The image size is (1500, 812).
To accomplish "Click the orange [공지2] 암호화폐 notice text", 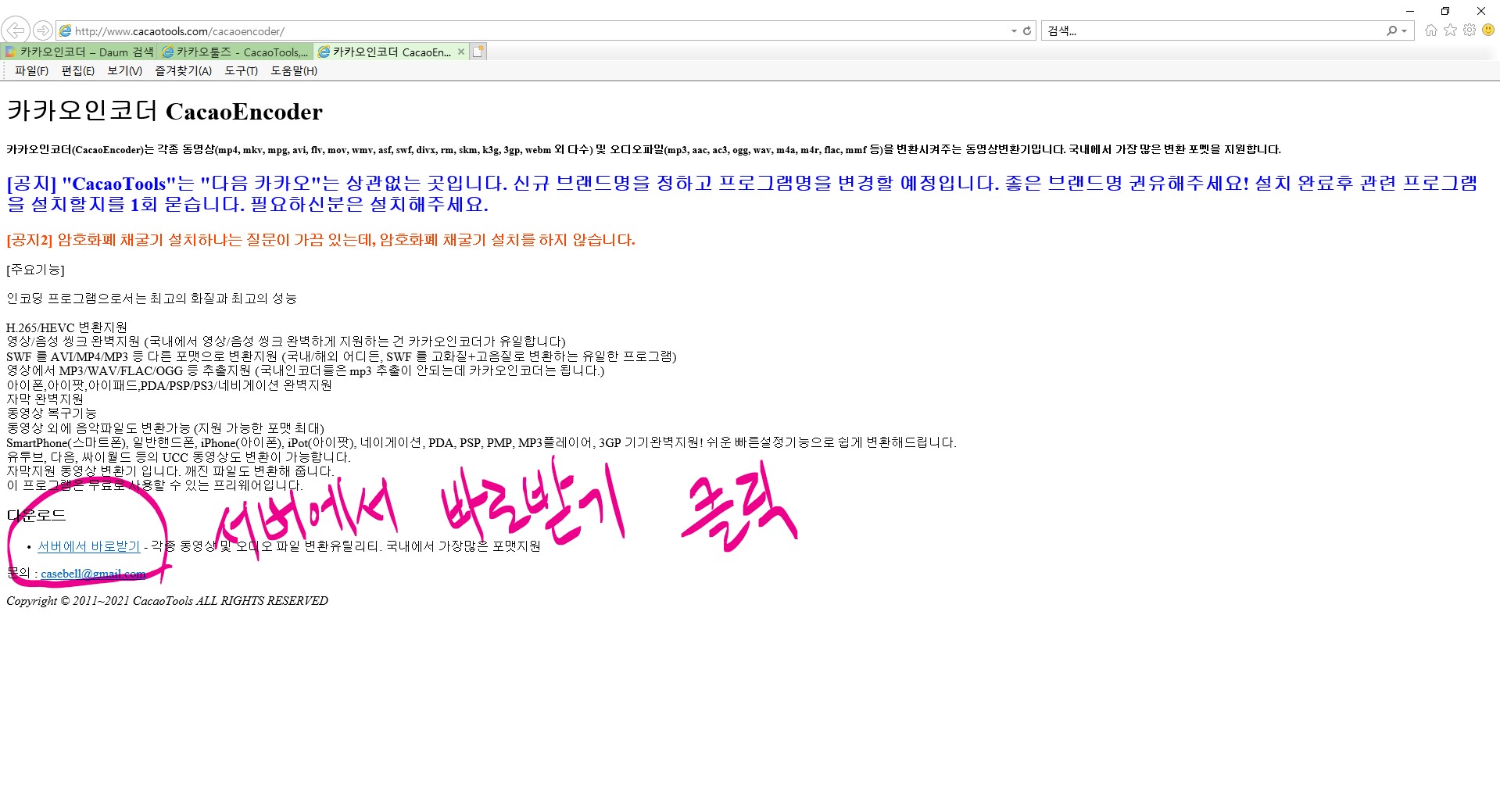I will (320, 240).
